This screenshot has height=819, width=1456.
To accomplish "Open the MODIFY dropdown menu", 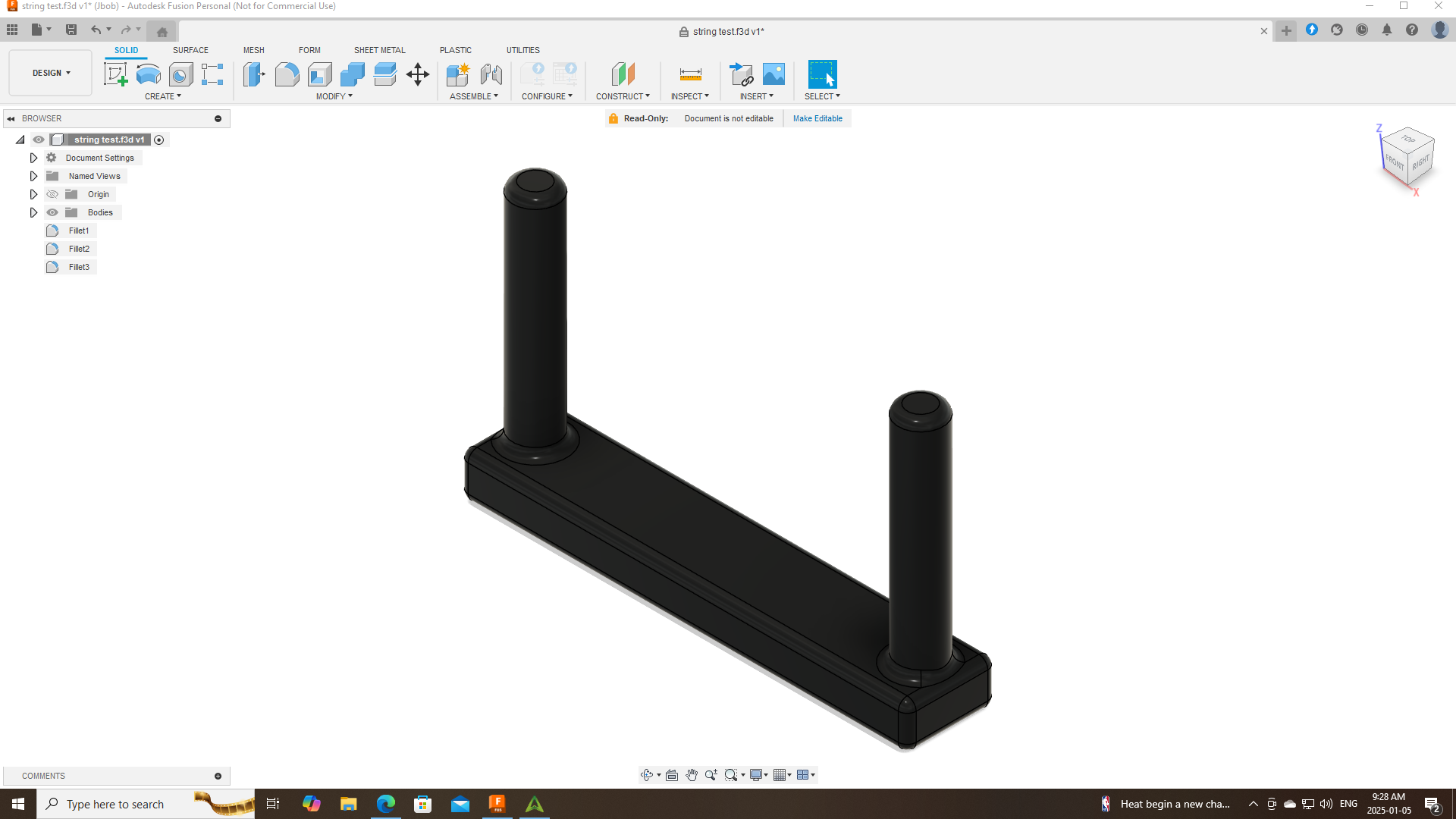I will click(x=334, y=96).
